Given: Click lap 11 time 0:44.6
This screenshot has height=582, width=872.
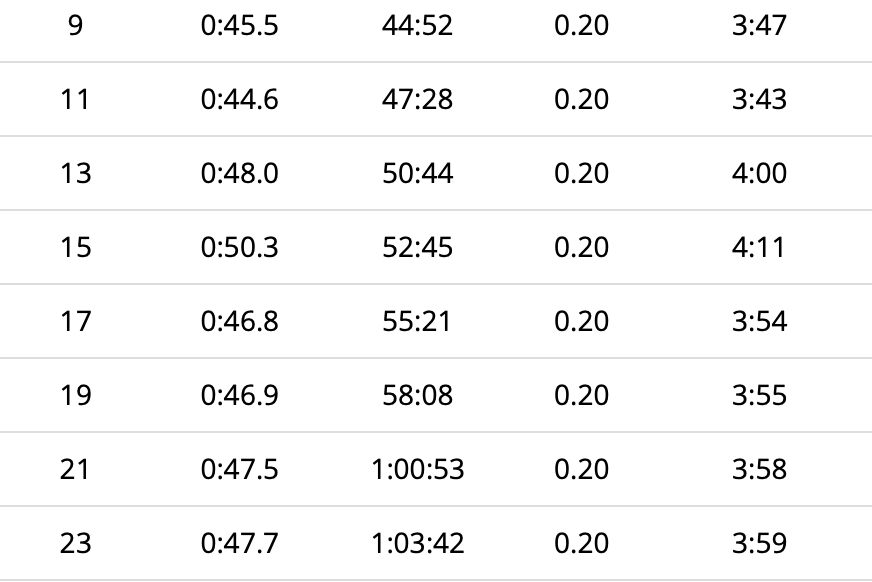Looking at the screenshot, I should click(x=239, y=100).
